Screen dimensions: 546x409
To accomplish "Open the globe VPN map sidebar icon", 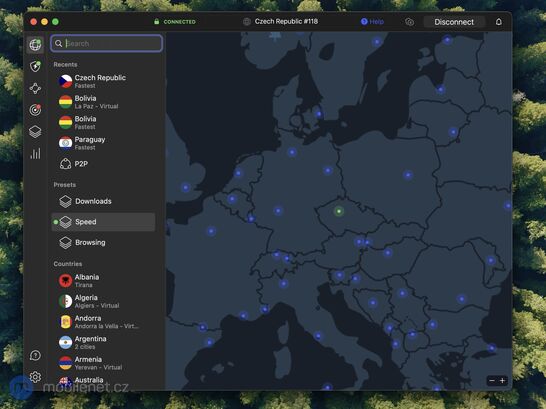I will tap(35, 45).
